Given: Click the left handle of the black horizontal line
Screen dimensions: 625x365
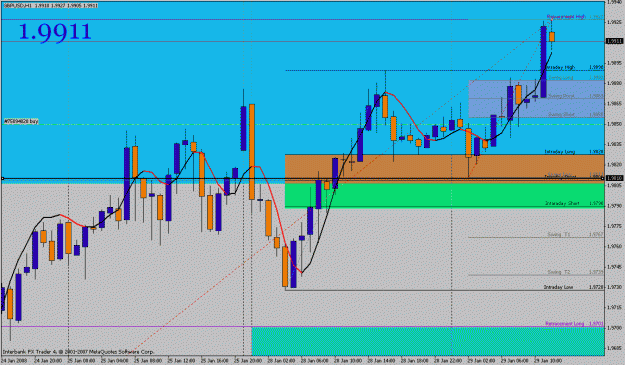Looking at the screenshot, I should pos(2,179).
